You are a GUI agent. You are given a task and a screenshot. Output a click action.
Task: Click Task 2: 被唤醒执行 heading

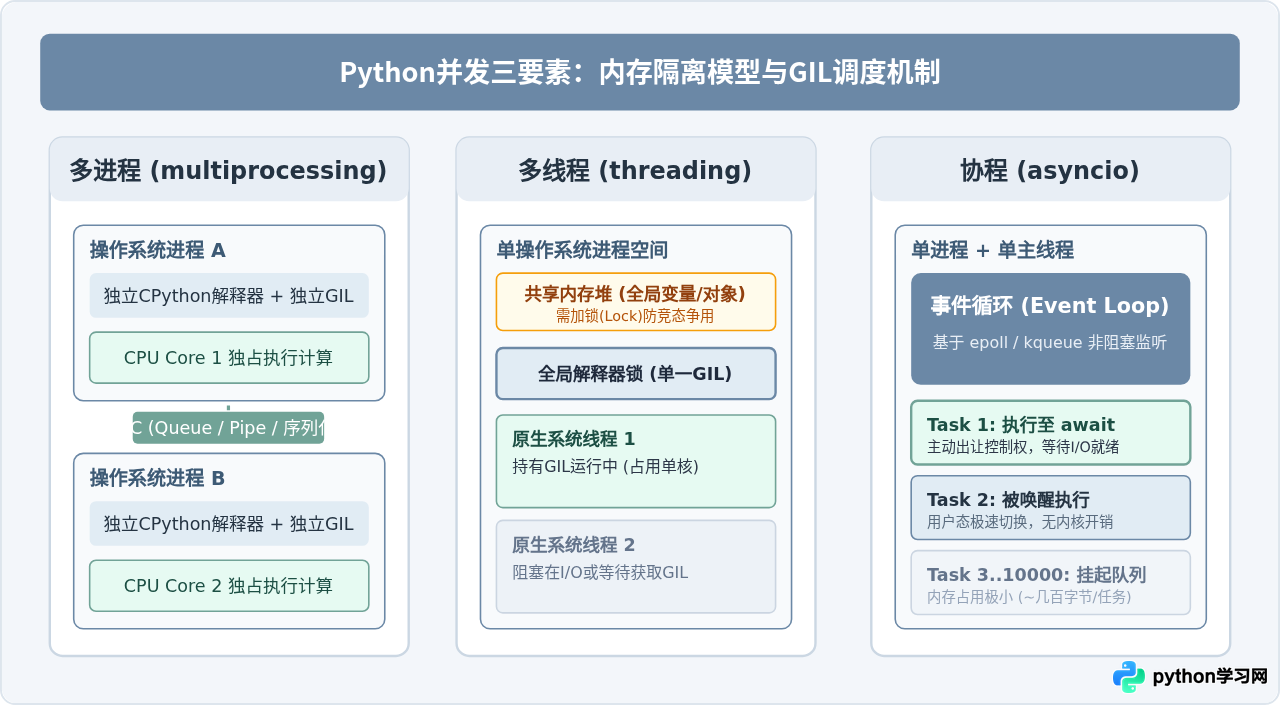coord(1008,499)
